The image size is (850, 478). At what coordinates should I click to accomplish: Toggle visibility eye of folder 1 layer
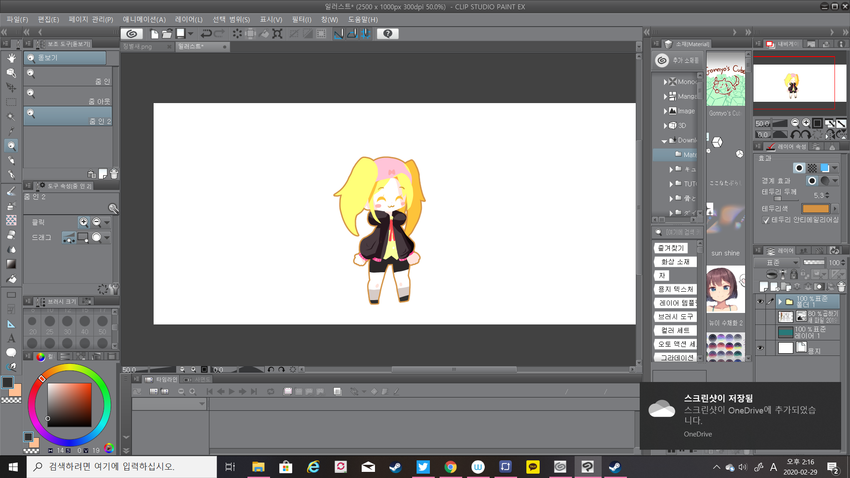(x=760, y=302)
